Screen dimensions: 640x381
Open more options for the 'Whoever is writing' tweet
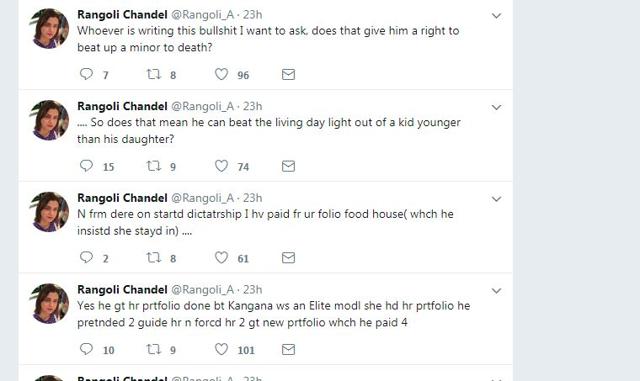pos(496,16)
